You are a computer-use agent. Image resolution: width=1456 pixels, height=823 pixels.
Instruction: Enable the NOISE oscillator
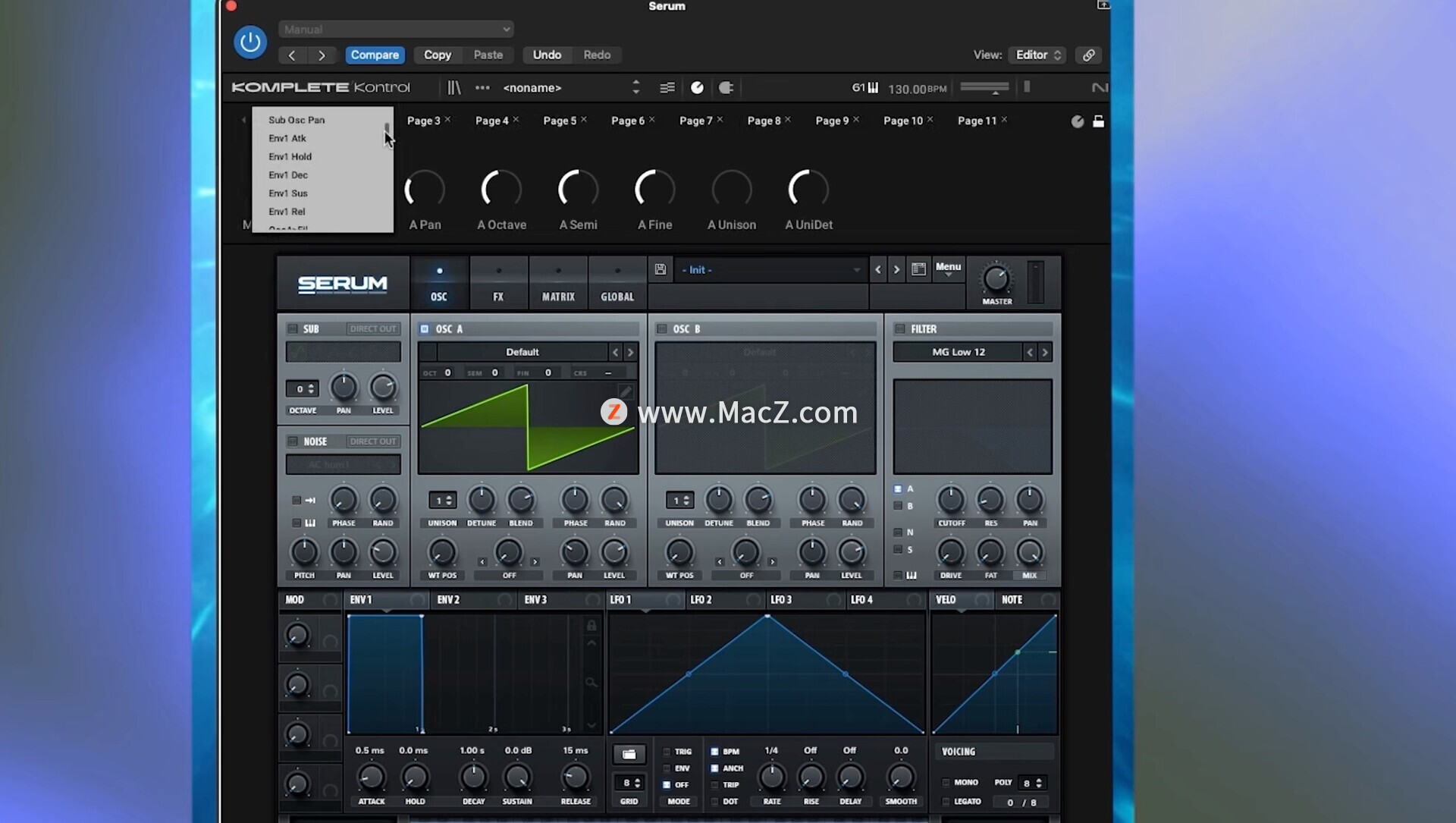click(x=292, y=441)
